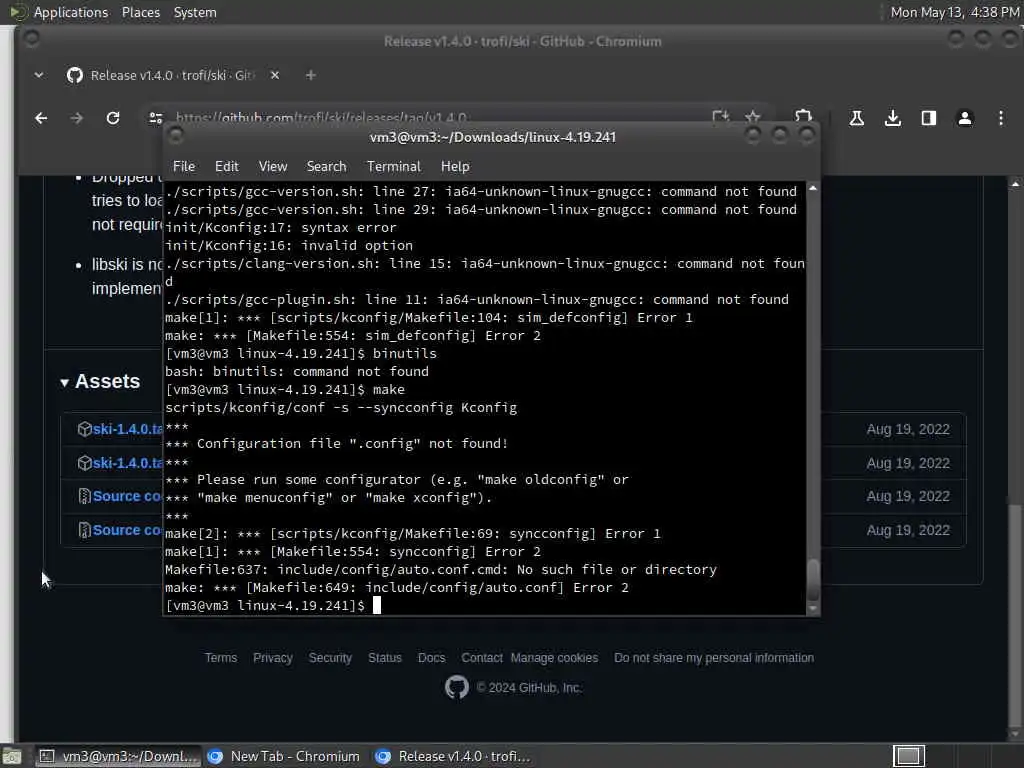Click the workspace switcher in bottom panel
This screenshot has width=1024, height=768.
908,756
